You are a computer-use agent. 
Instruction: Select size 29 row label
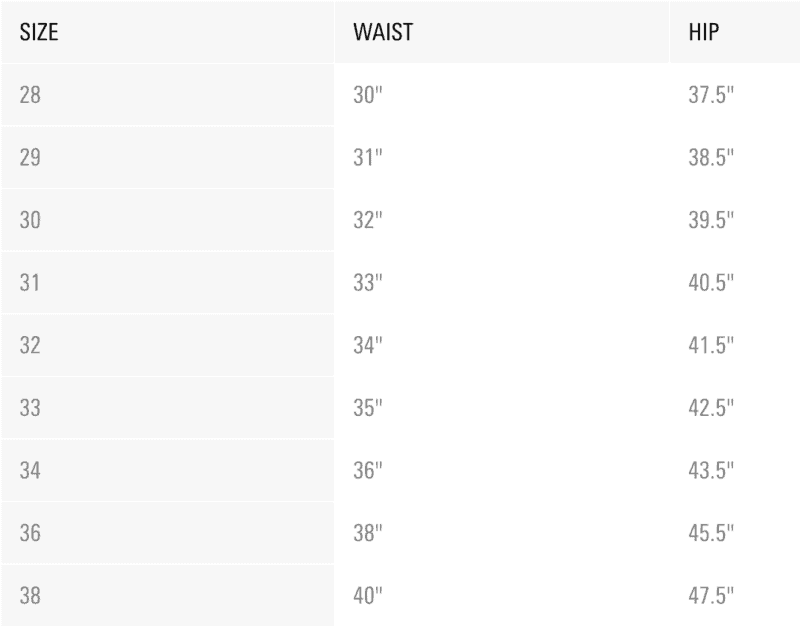coord(30,158)
